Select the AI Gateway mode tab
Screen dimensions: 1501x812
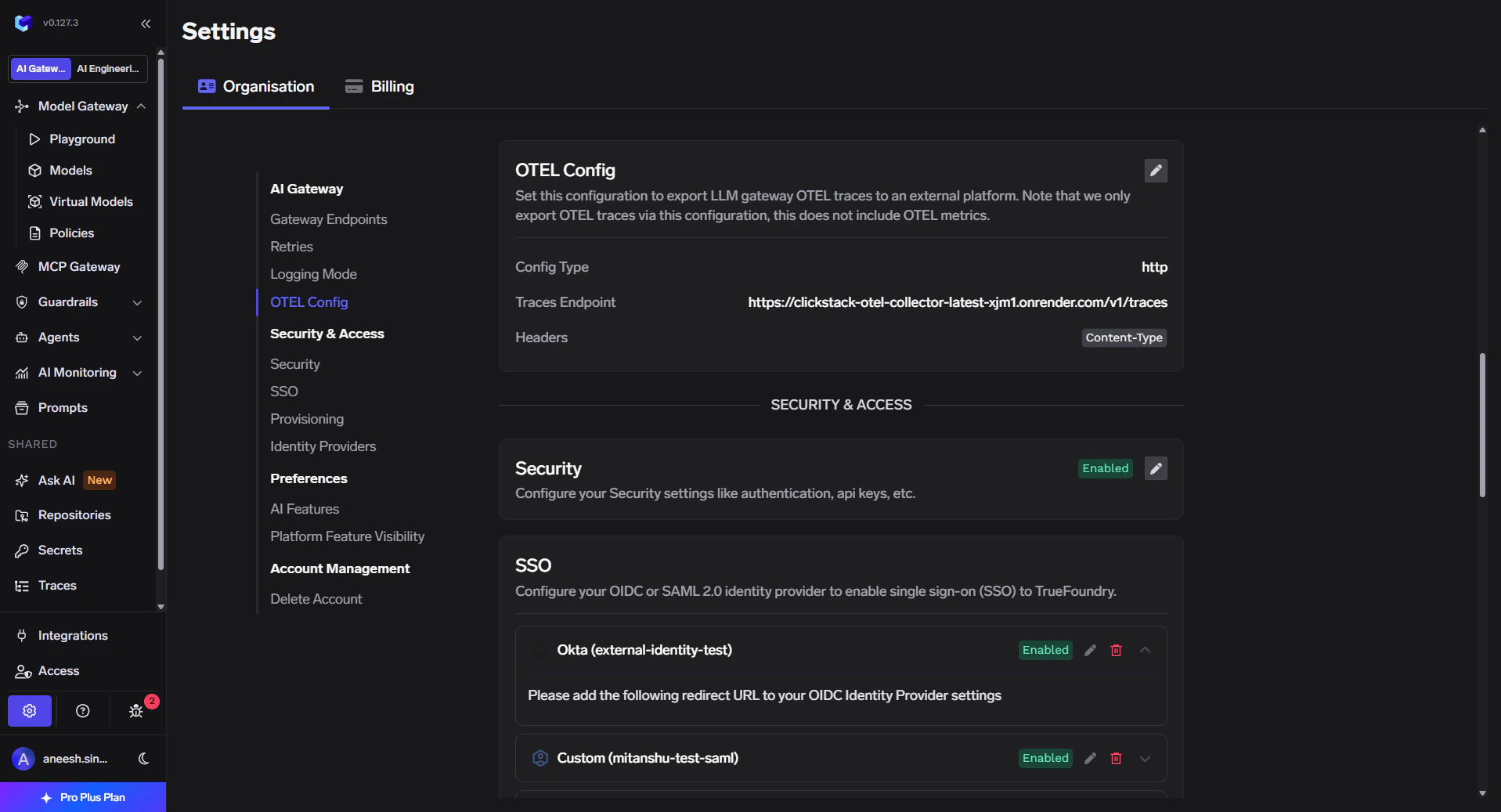(41, 69)
